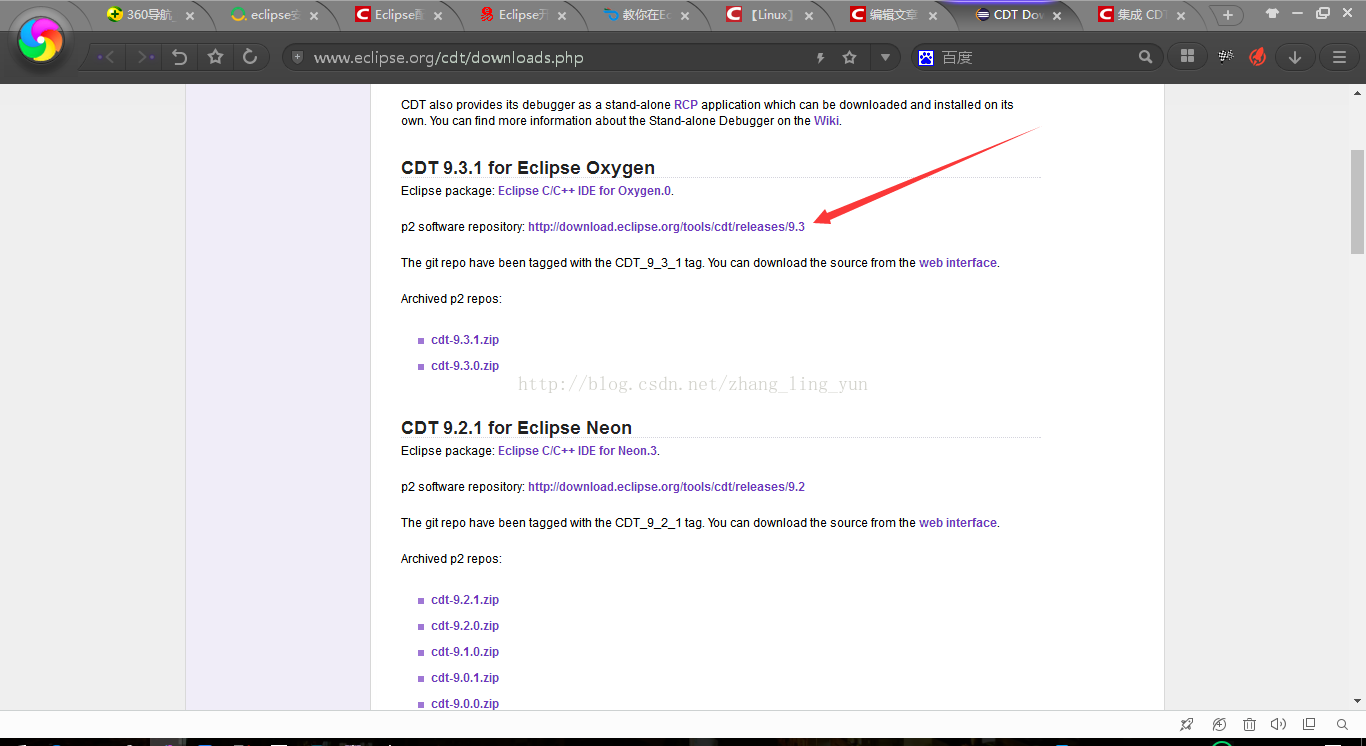Image resolution: width=1366 pixels, height=746 pixels.
Task: Expand the address bar dropdown arrow
Action: 885,58
